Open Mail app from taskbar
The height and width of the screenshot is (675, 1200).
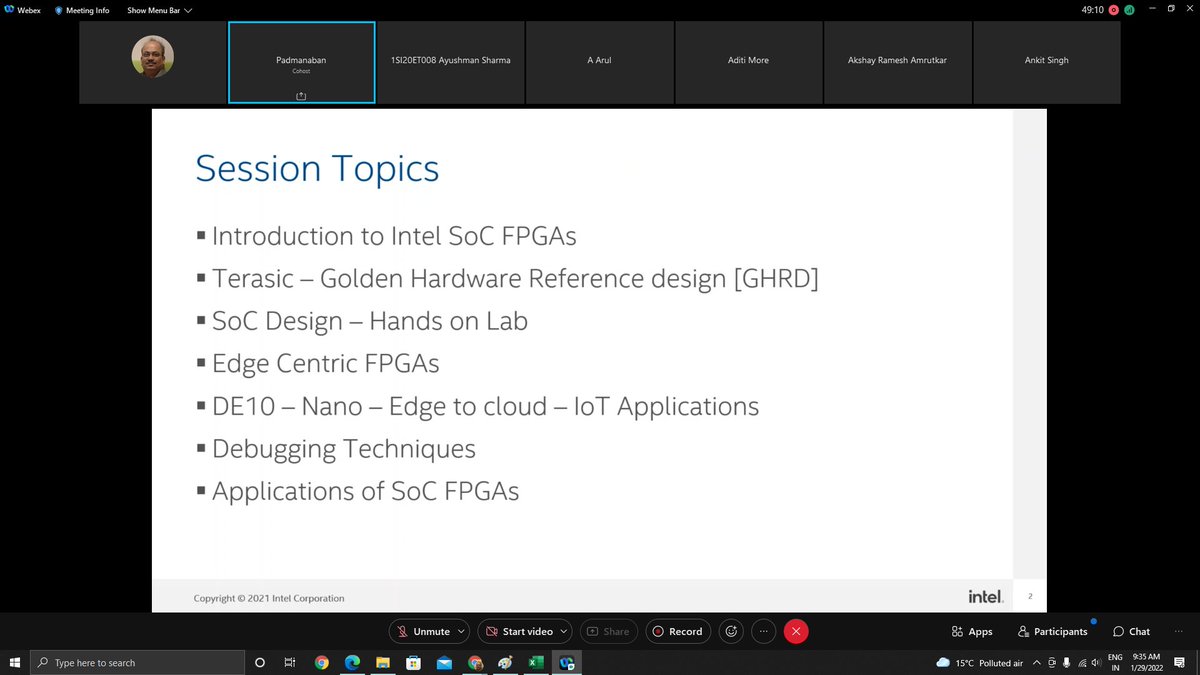point(444,662)
